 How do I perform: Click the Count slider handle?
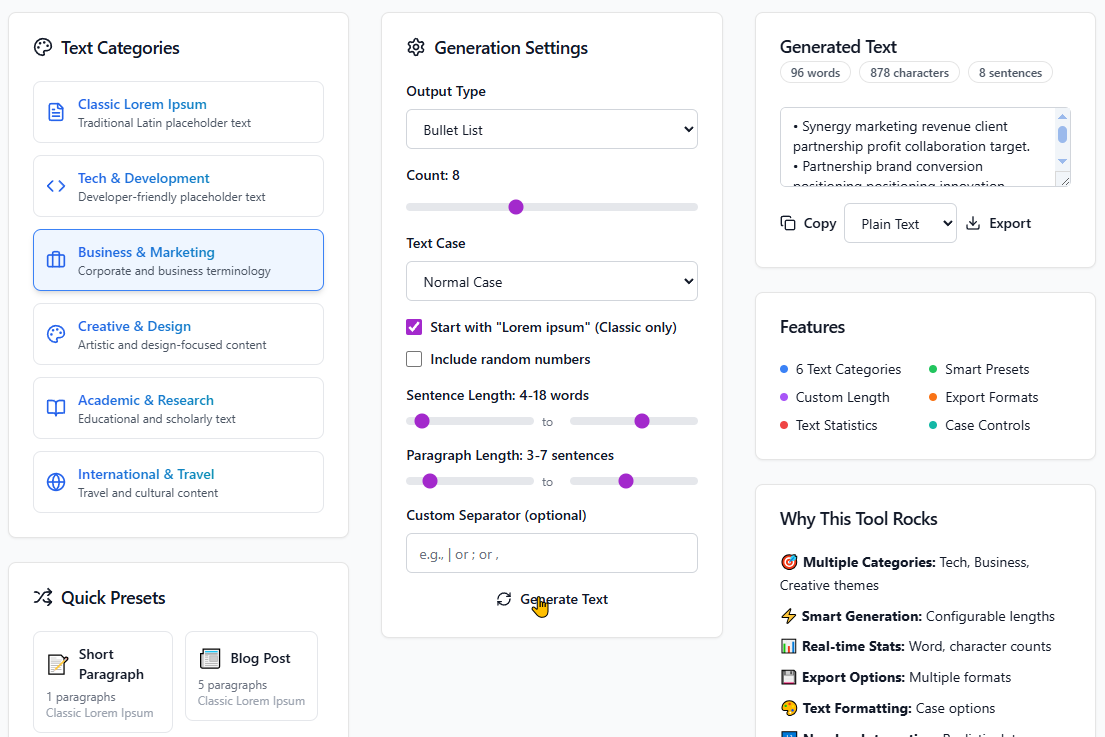(516, 207)
